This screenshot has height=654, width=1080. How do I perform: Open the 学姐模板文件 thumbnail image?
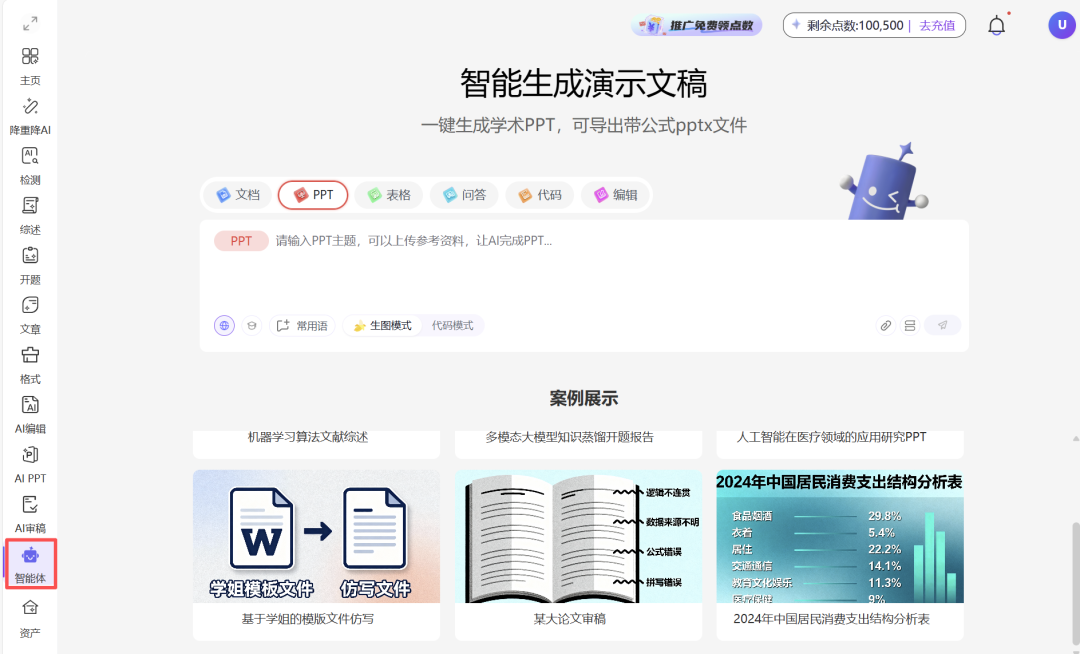(x=316, y=536)
